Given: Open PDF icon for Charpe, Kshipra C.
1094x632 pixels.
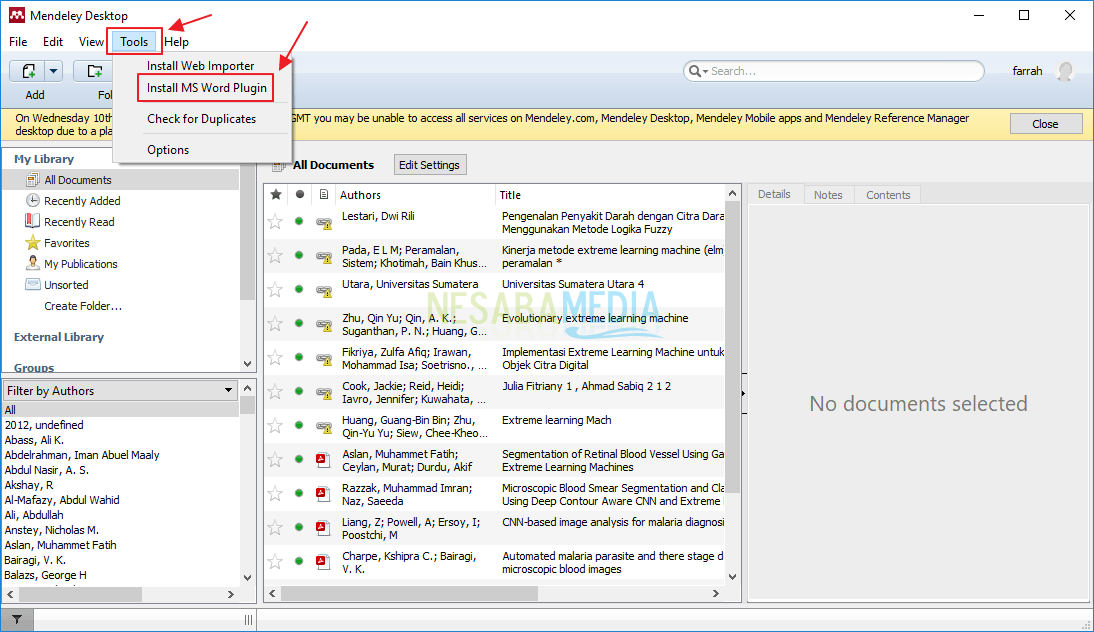Looking at the screenshot, I should [x=322, y=561].
